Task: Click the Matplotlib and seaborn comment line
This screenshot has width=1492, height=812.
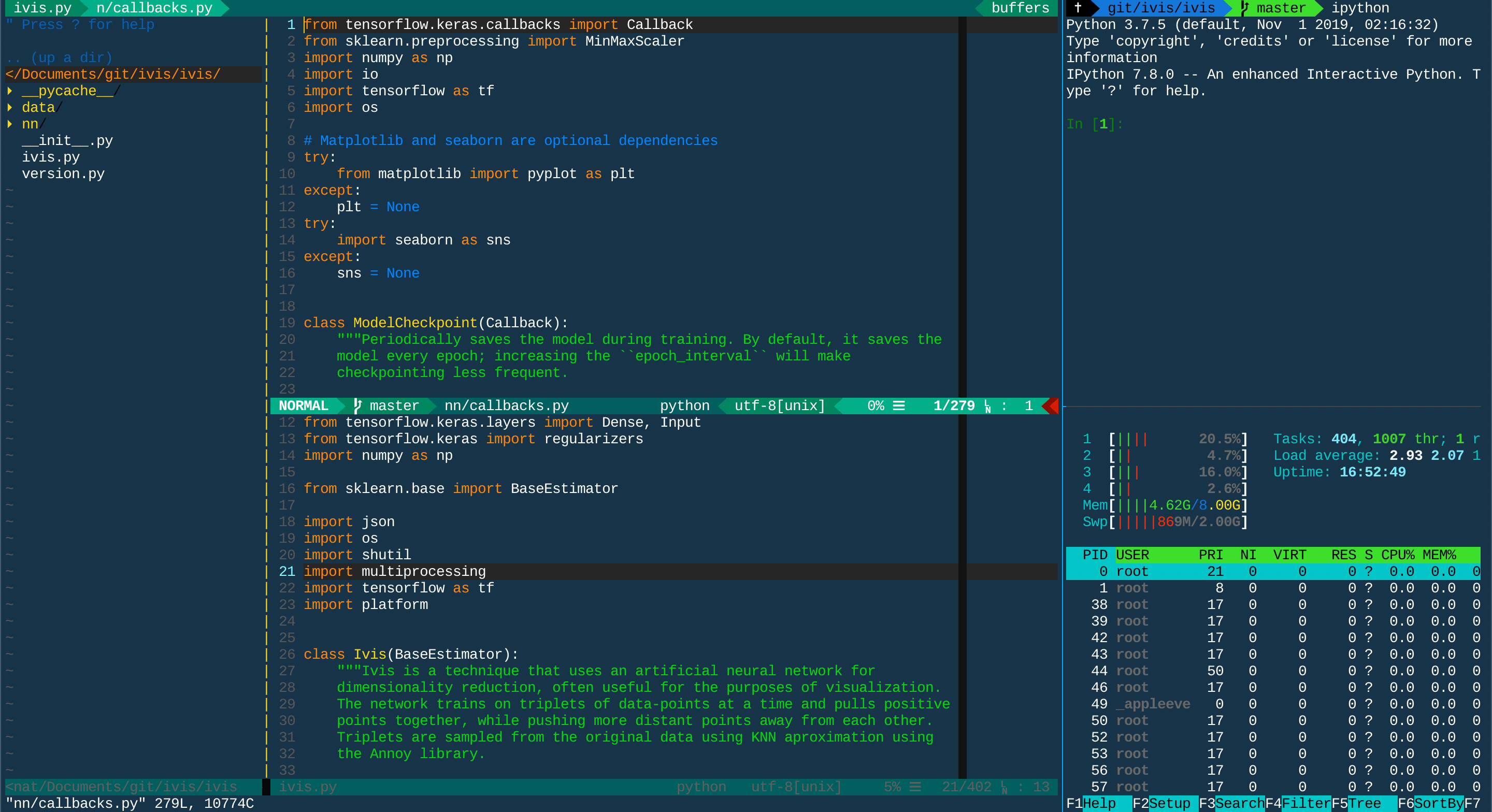Action: 510,141
